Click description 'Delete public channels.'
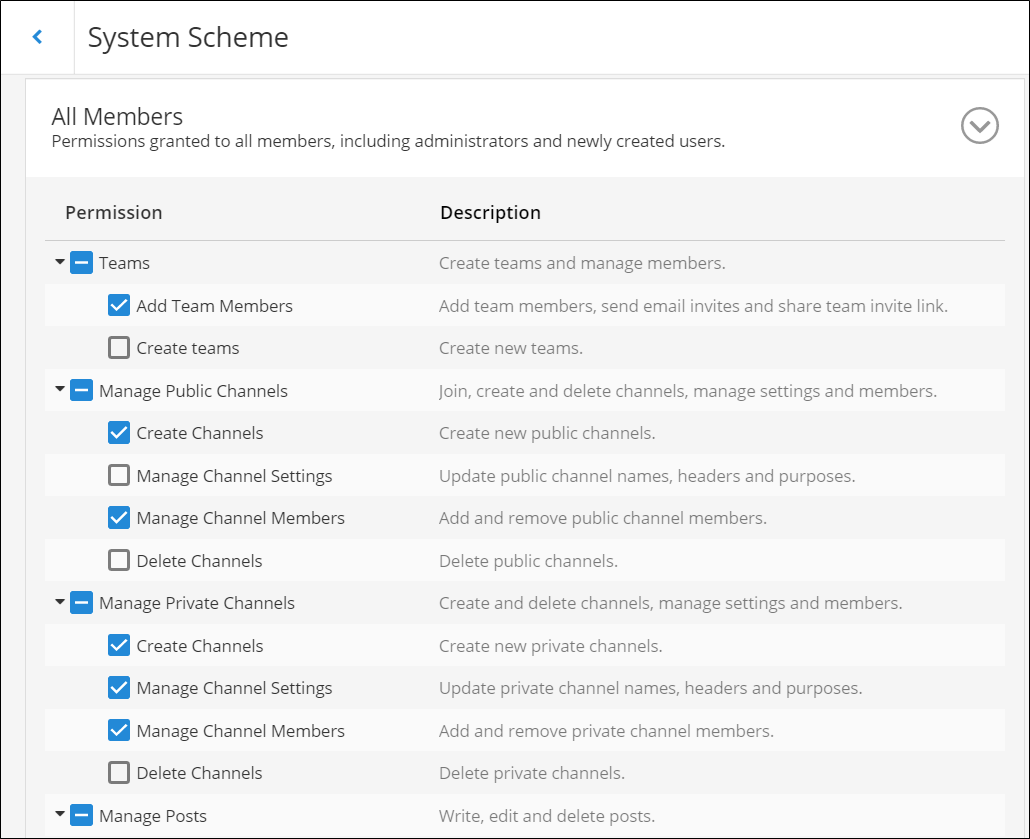The height and width of the screenshot is (839, 1030). (x=528, y=561)
